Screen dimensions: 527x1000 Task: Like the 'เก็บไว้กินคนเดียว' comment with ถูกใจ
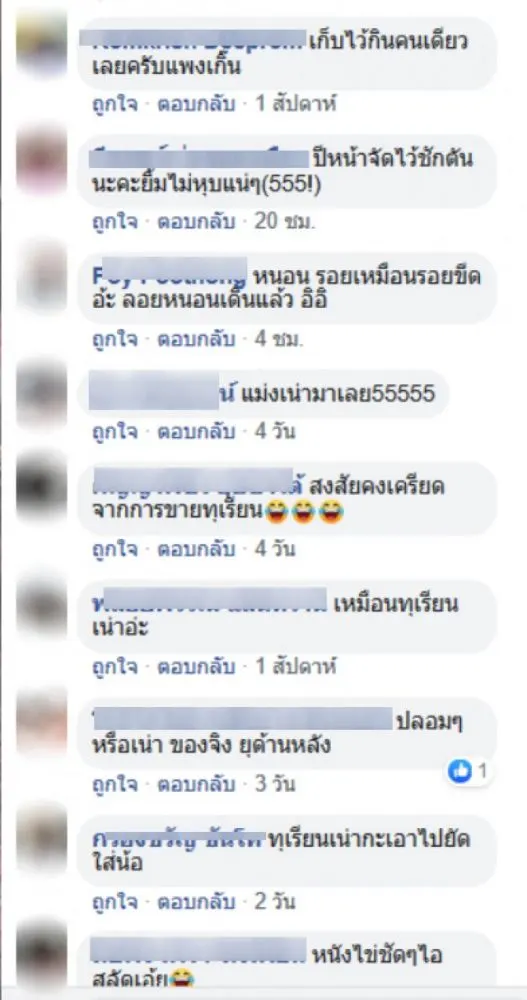pyautogui.click(x=115, y=103)
